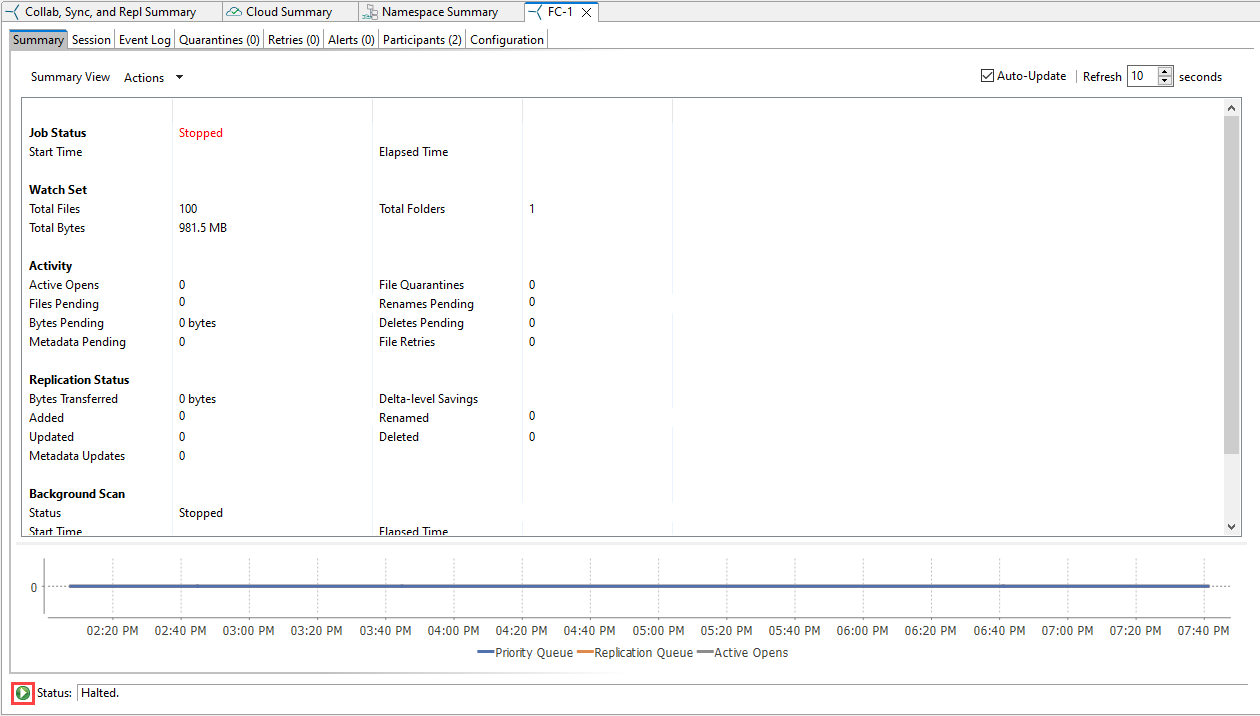Screen dimensions: 1260x716
Task: Disable the Auto-Update checkbox
Action: [x=986, y=75]
